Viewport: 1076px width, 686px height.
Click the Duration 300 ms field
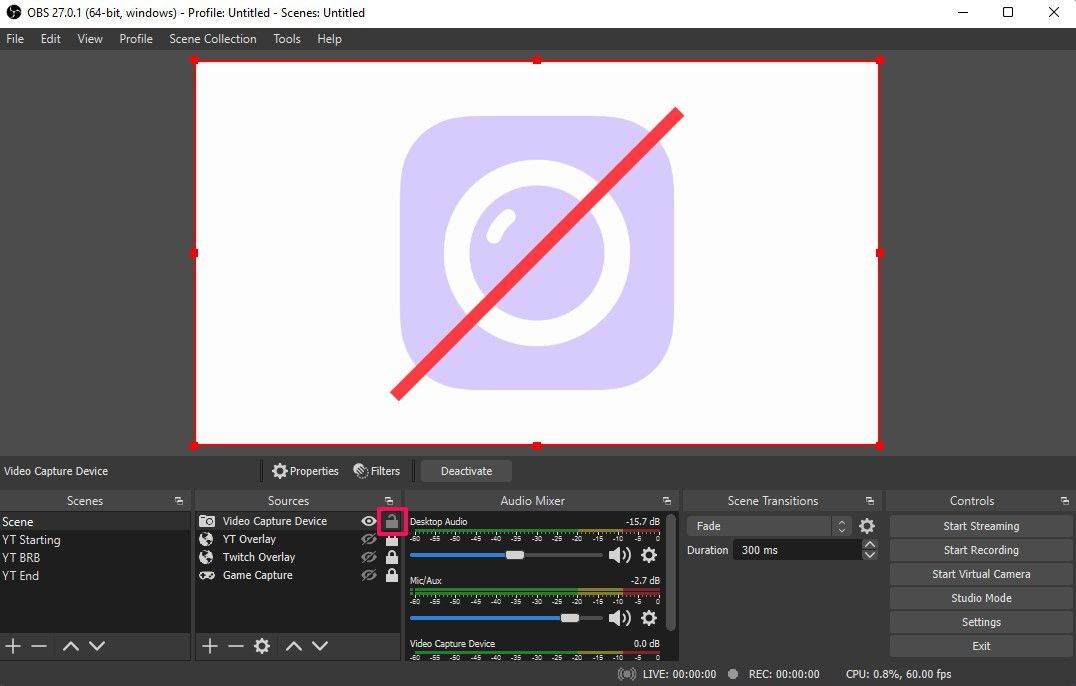[x=796, y=550]
